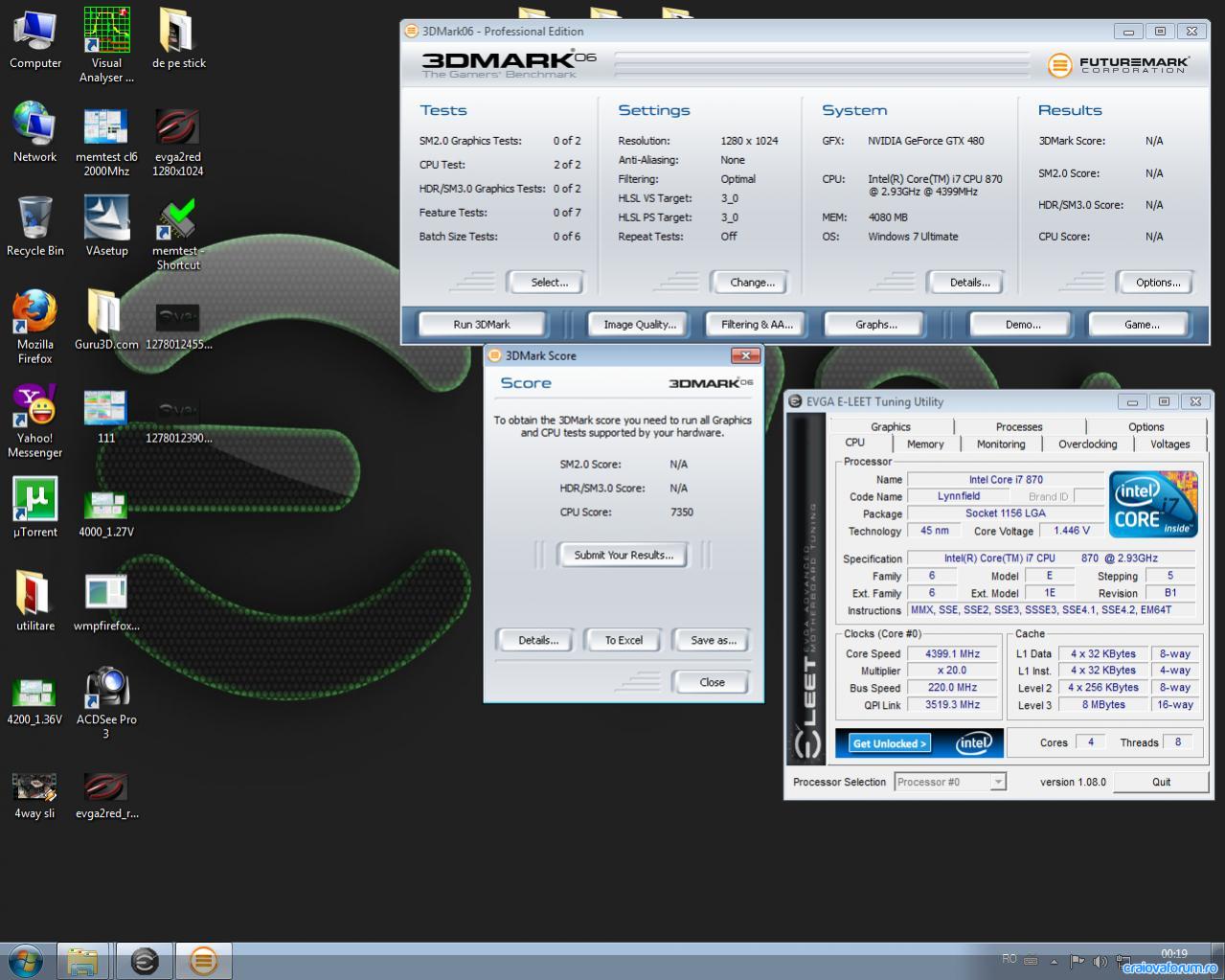Viewport: 1225px width, 980px height.
Task: Open the Overclocking tab
Action: (x=1088, y=444)
